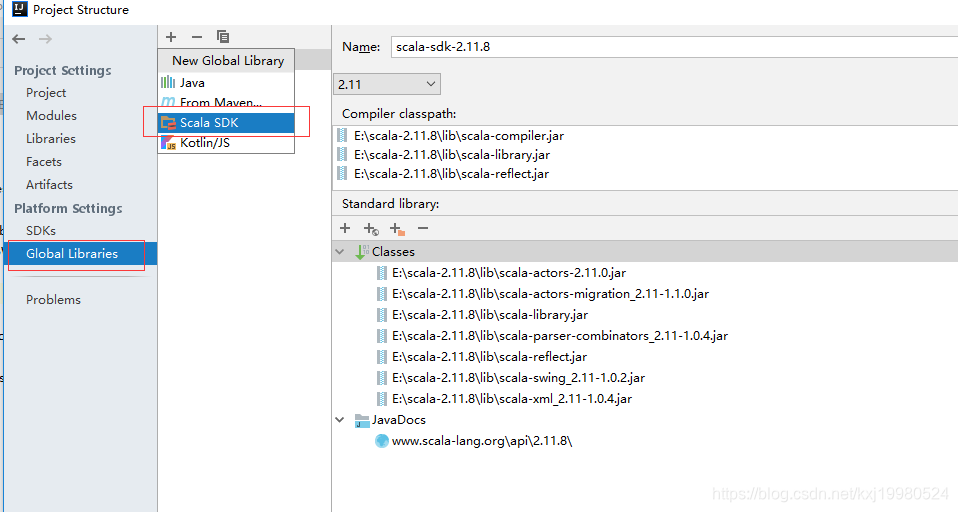Select scala-reflect.jar in the compiler classpath

(452, 174)
